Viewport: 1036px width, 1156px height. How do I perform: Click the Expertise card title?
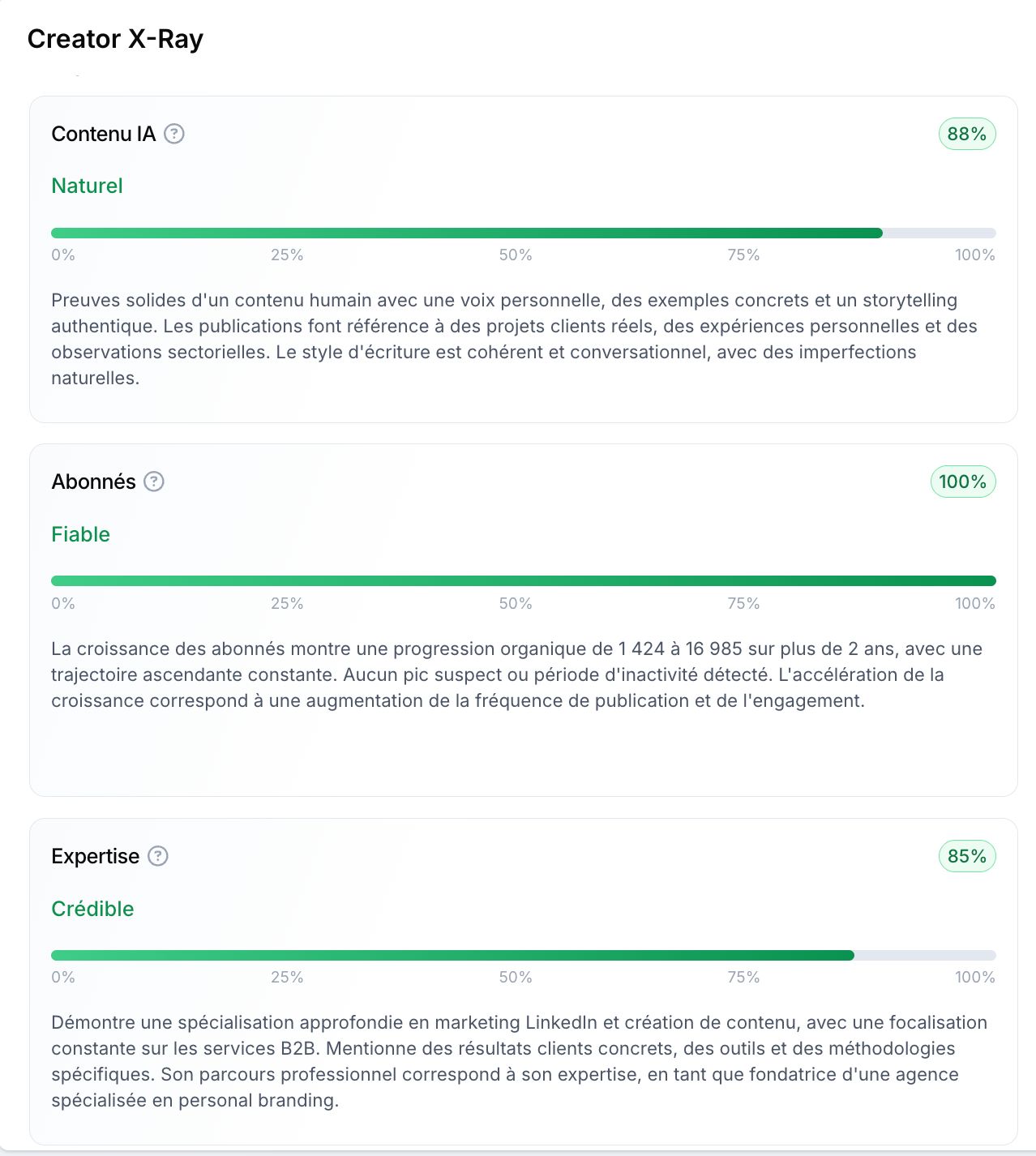(x=95, y=856)
